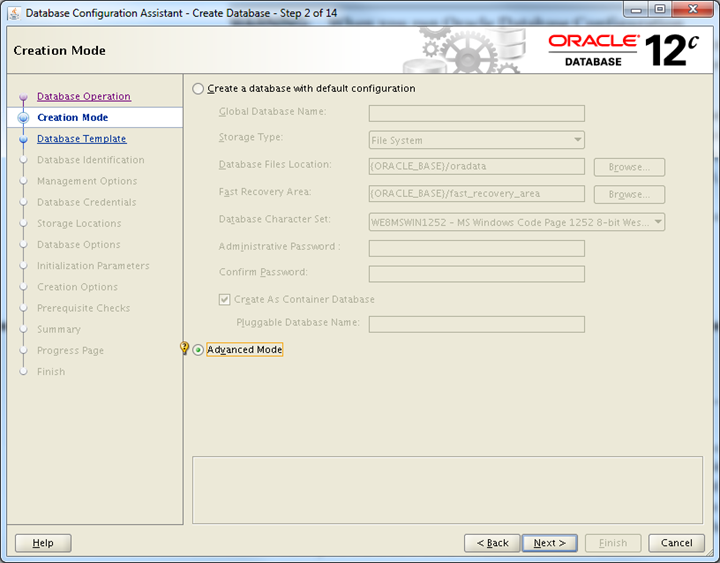Screen dimensions: 720x563
Task: Click the Prerequisite Checks step
Action: 84,308
